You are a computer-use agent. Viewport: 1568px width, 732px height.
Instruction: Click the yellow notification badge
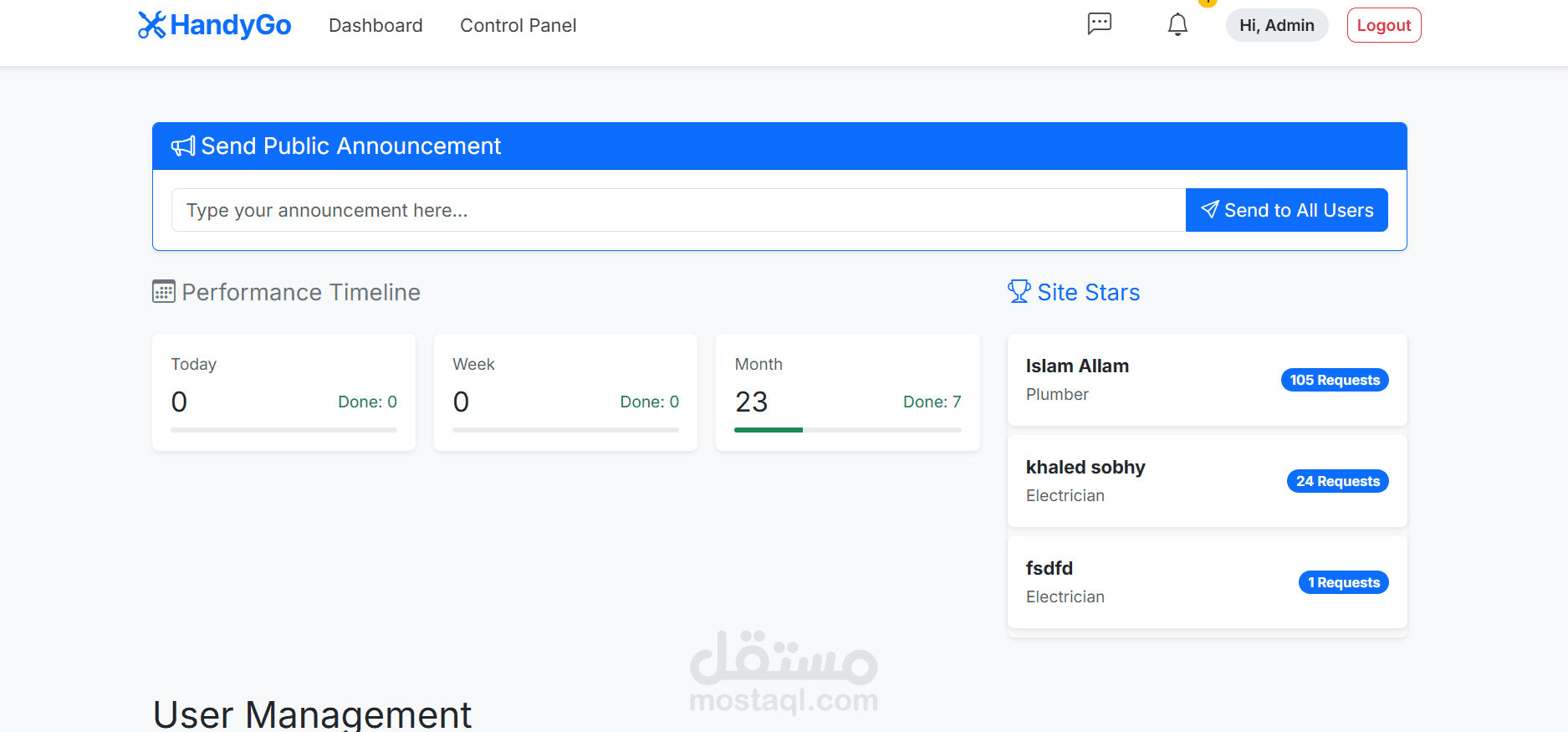click(1208, 3)
